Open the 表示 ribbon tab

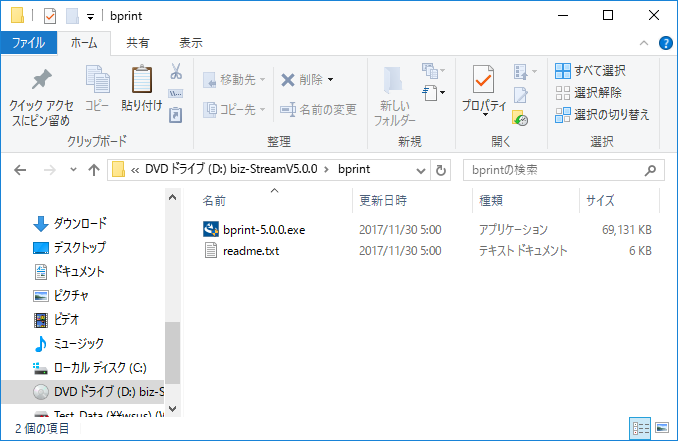coord(190,43)
